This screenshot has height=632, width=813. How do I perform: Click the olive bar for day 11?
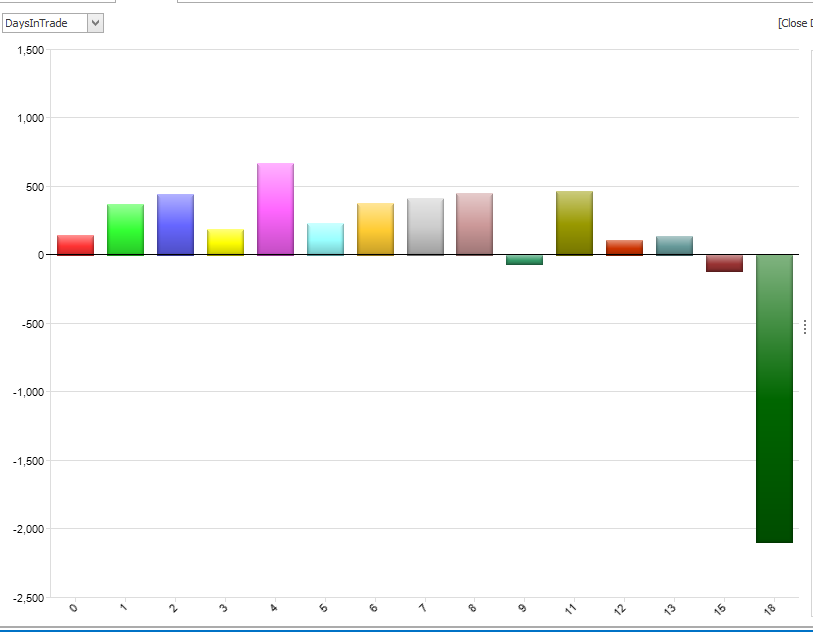click(574, 223)
